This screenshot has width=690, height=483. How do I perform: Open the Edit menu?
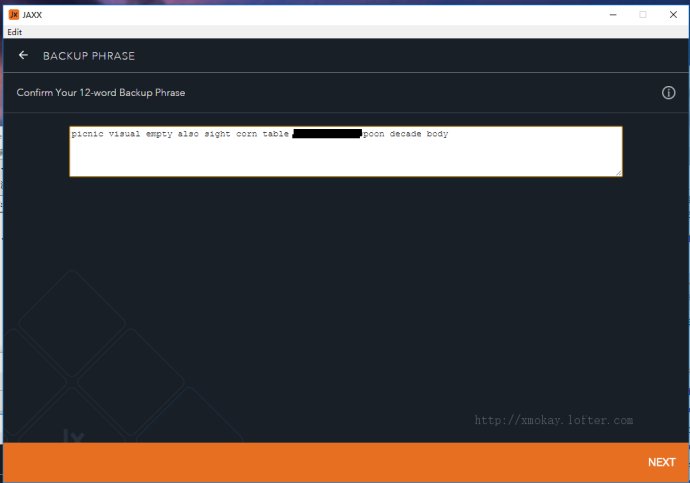point(15,32)
